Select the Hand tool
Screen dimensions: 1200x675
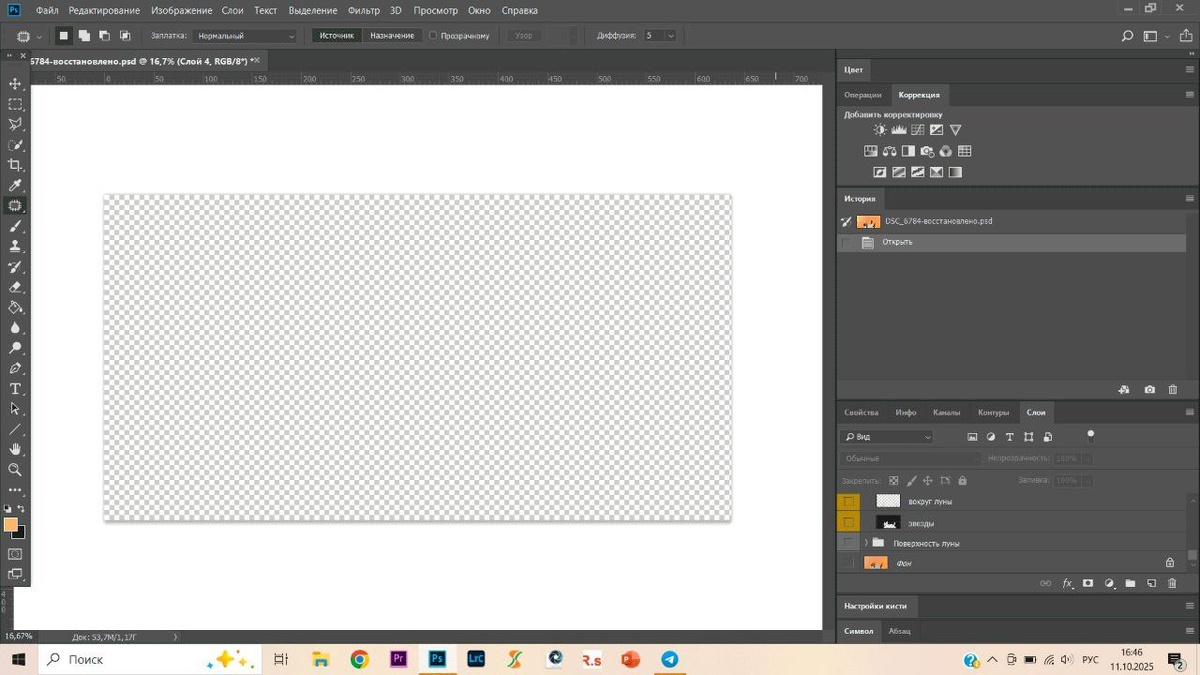[x=15, y=450]
